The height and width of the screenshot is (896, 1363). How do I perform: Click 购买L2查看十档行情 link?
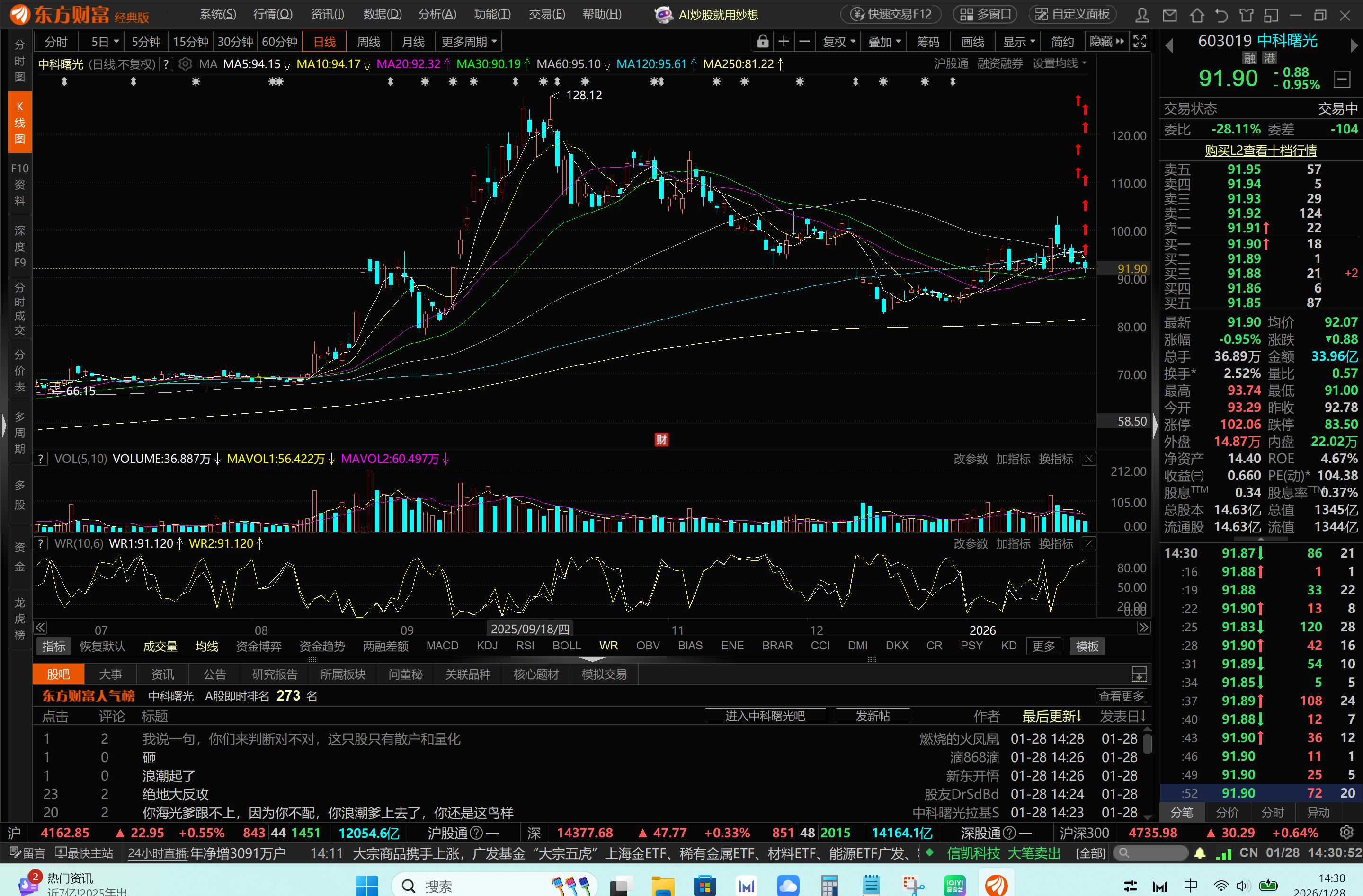click(1260, 150)
